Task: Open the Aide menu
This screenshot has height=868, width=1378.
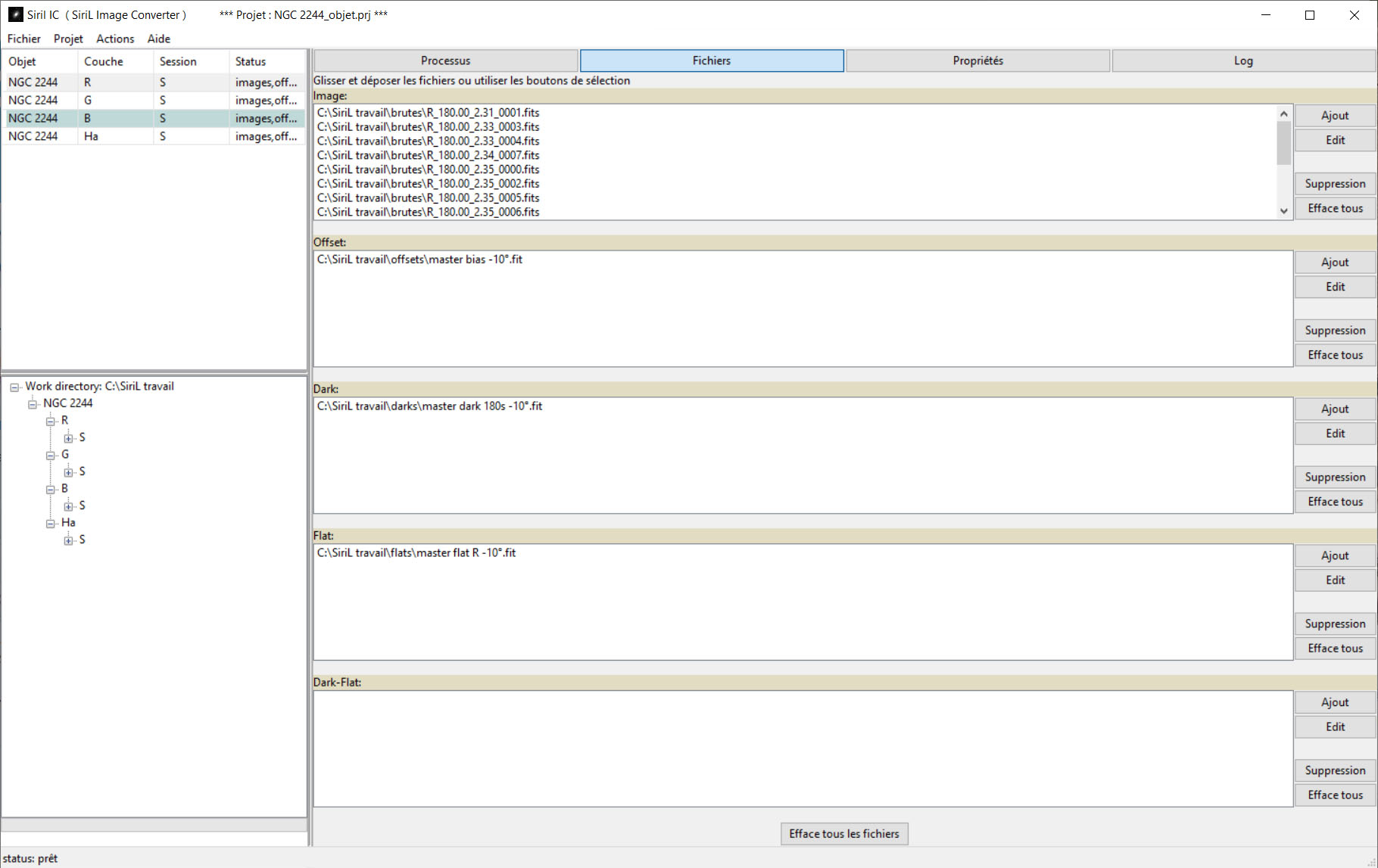Action: [x=159, y=39]
